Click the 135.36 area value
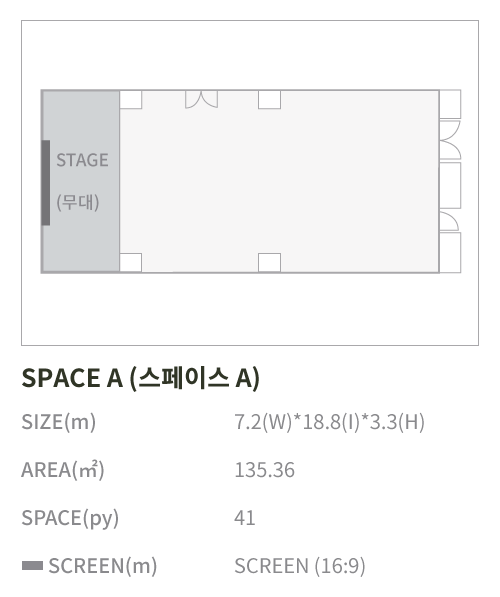 point(265,470)
